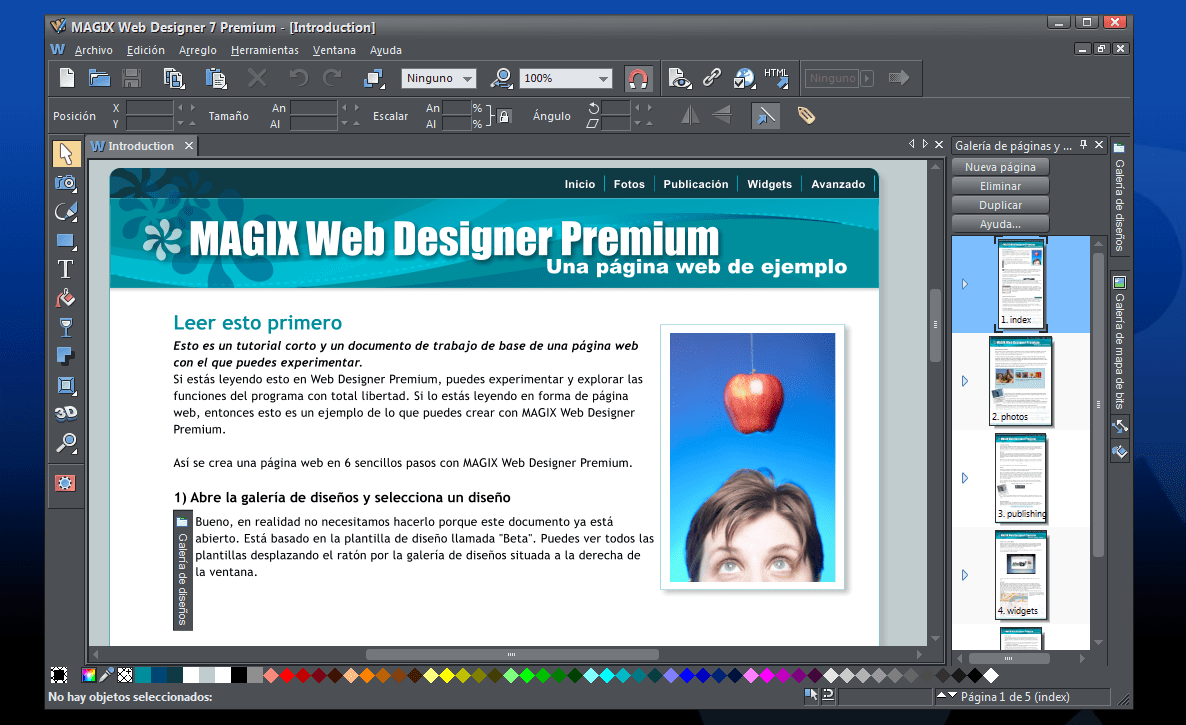This screenshot has width=1186, height=725.
Task: Select the Selector arrow tool
Action: tap(66, 153)
